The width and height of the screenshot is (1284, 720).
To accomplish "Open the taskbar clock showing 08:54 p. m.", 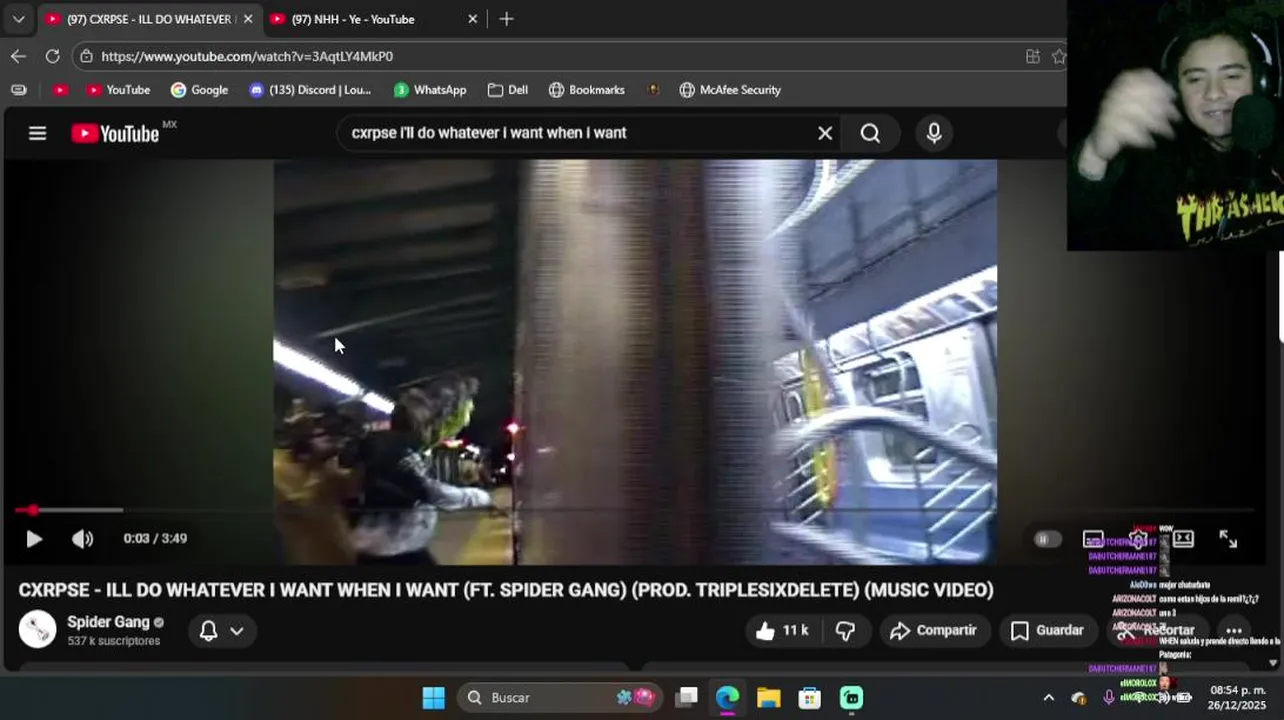I will tap(1237, 697).
